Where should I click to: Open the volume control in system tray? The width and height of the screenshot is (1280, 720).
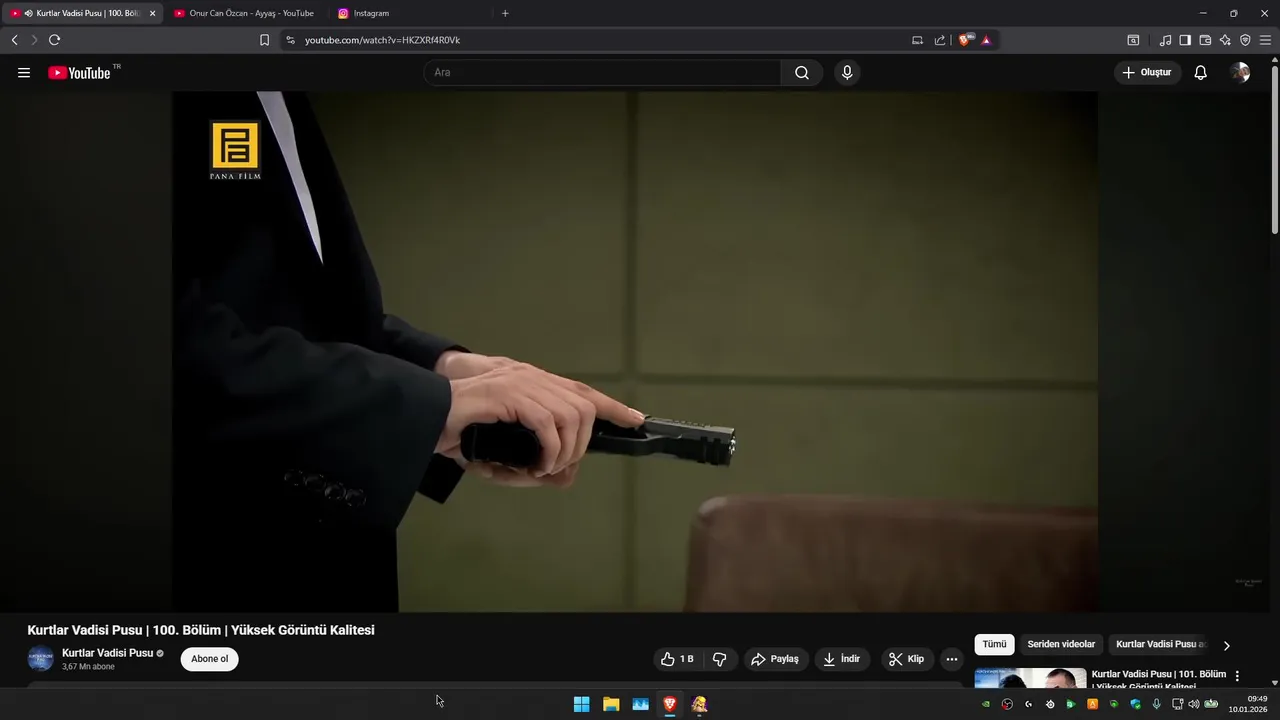1193,704
